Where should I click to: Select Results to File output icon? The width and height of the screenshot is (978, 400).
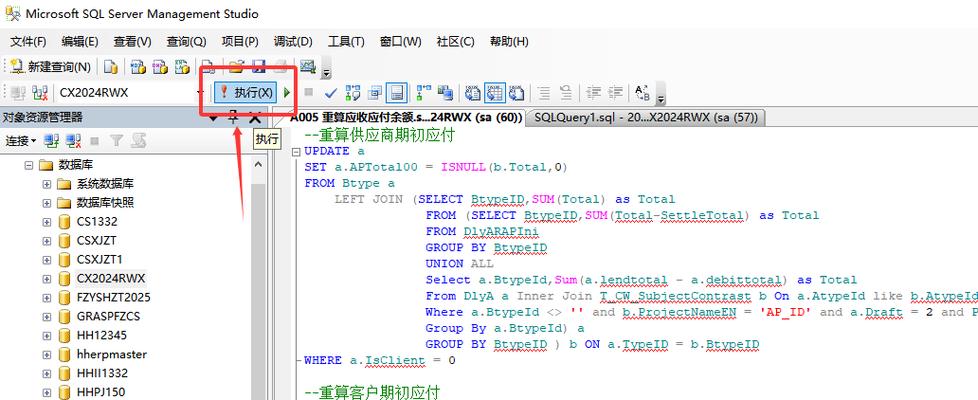(516, 93)
